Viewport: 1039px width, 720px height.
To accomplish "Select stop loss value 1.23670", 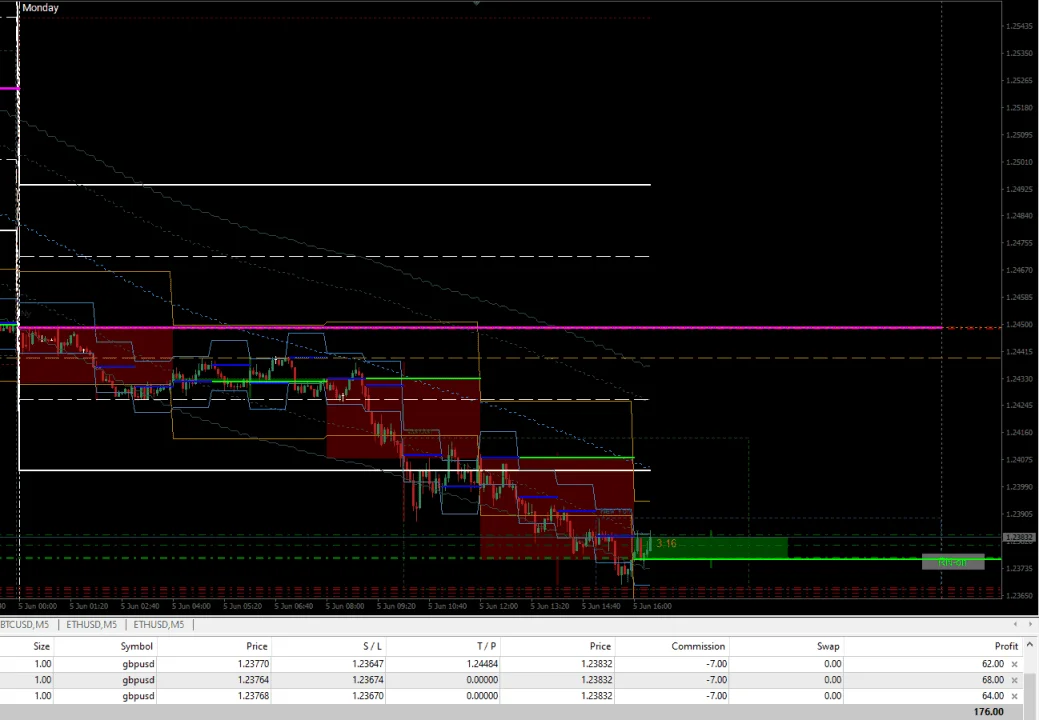I will coord(367,696).
